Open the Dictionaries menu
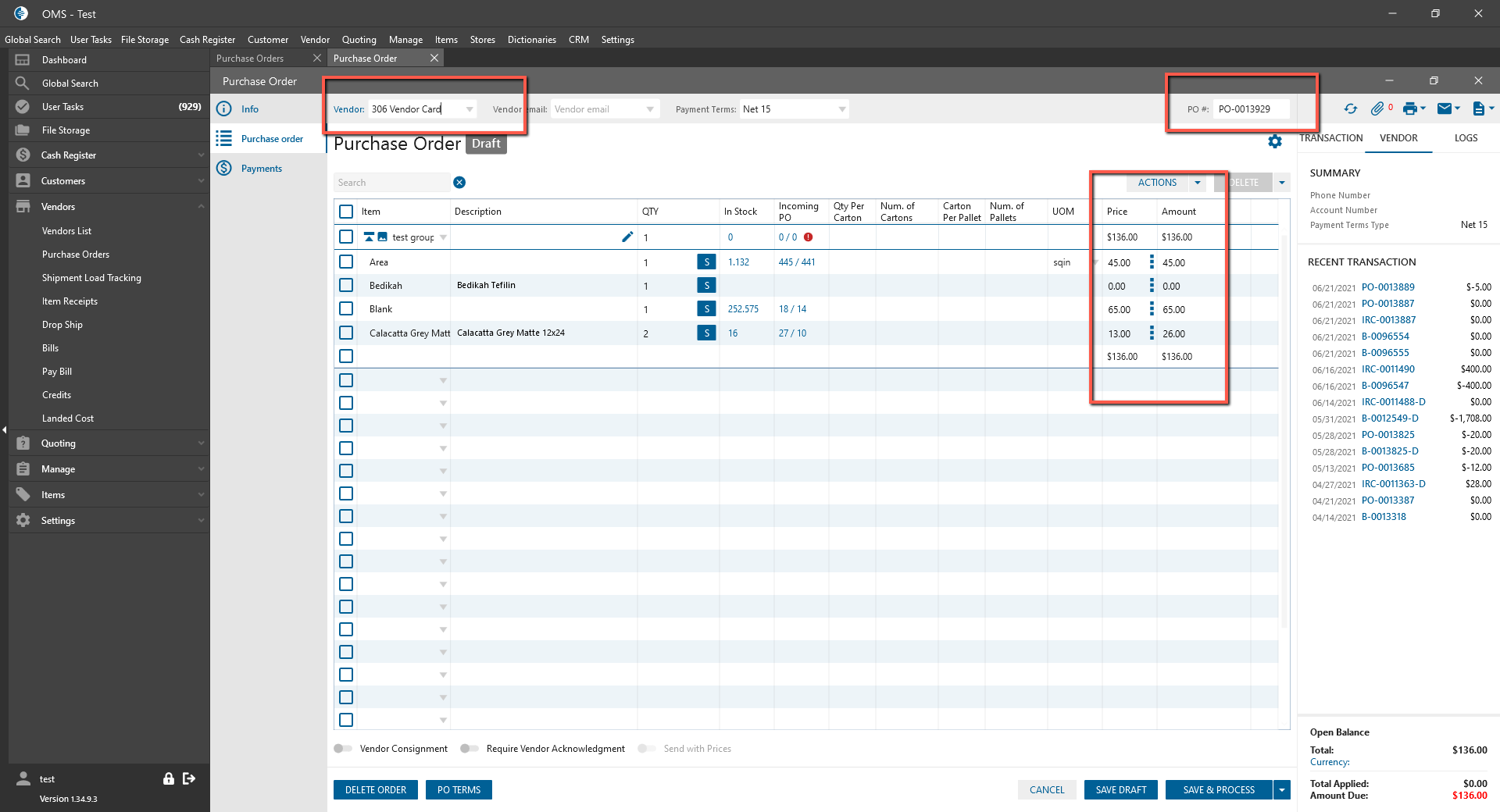1500x812 pixels. point(531,40)
